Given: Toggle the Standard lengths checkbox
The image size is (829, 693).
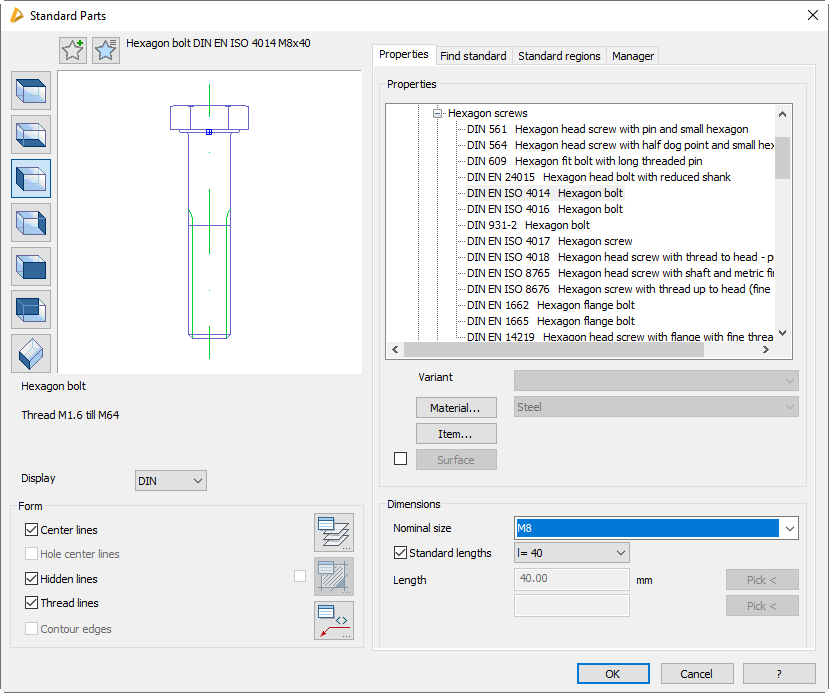Looking at the screenshot, I should [401, 553].
